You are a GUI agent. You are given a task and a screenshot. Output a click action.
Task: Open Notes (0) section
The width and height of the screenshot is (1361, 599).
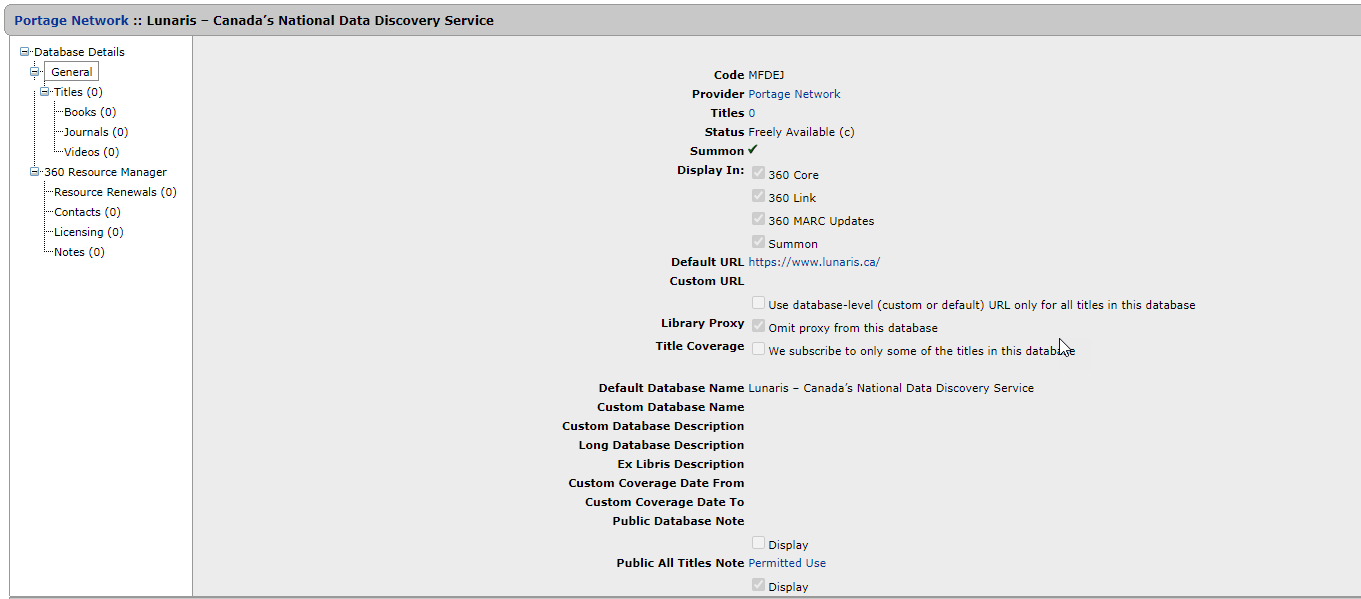tap(79, 252)
